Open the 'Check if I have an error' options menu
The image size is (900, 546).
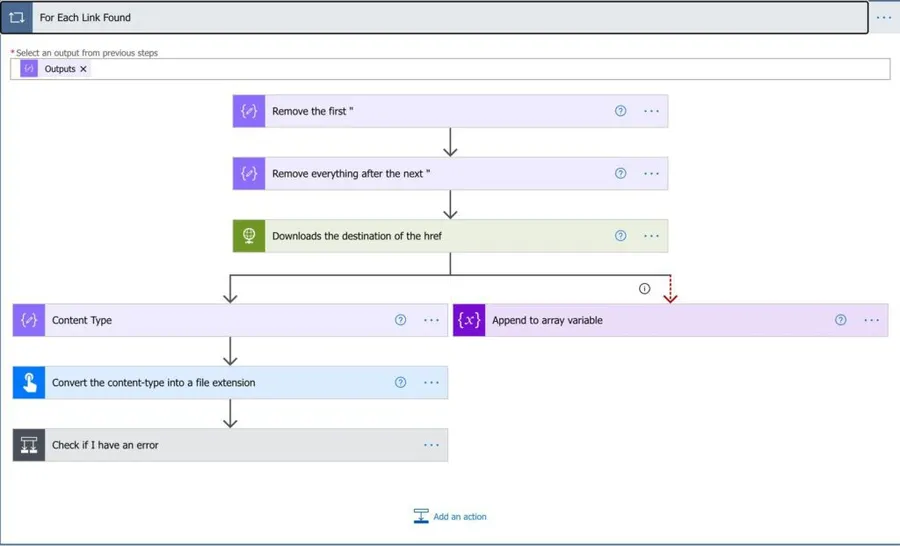[431, 445]
